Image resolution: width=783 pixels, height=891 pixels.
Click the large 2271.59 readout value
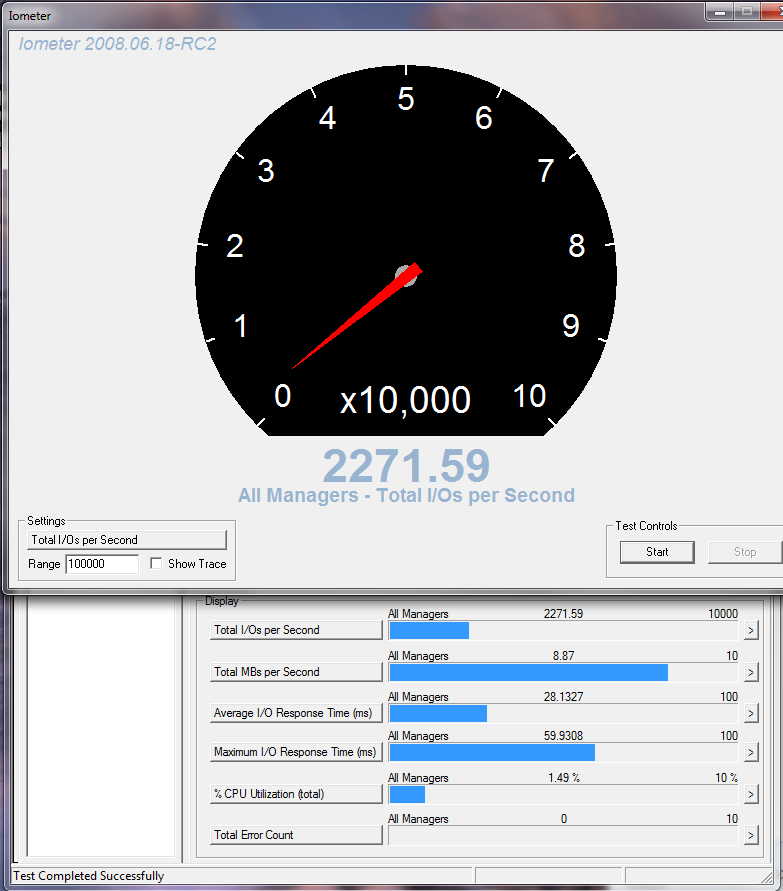coord(406,465)
